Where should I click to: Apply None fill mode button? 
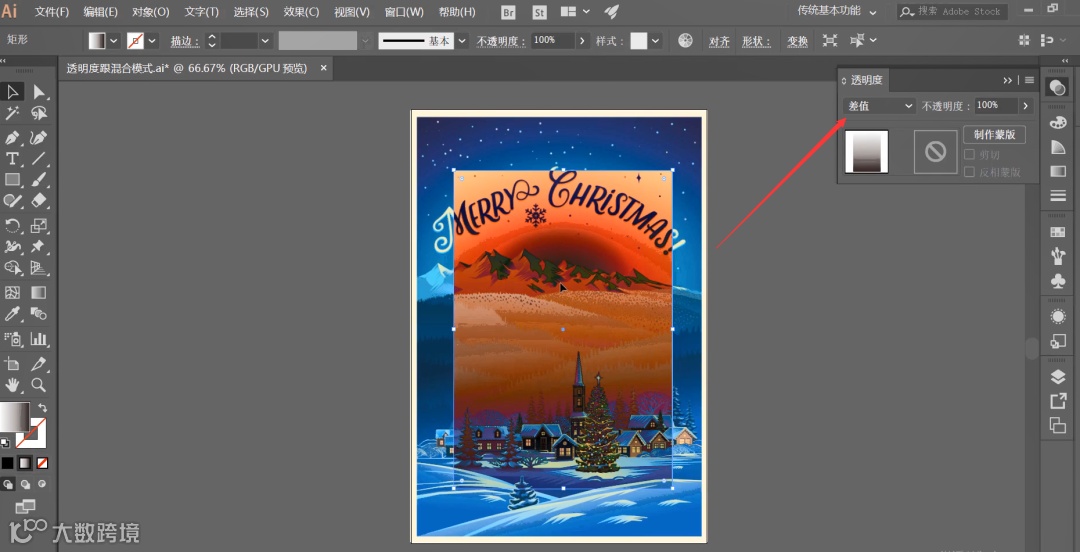click(43, 463)
